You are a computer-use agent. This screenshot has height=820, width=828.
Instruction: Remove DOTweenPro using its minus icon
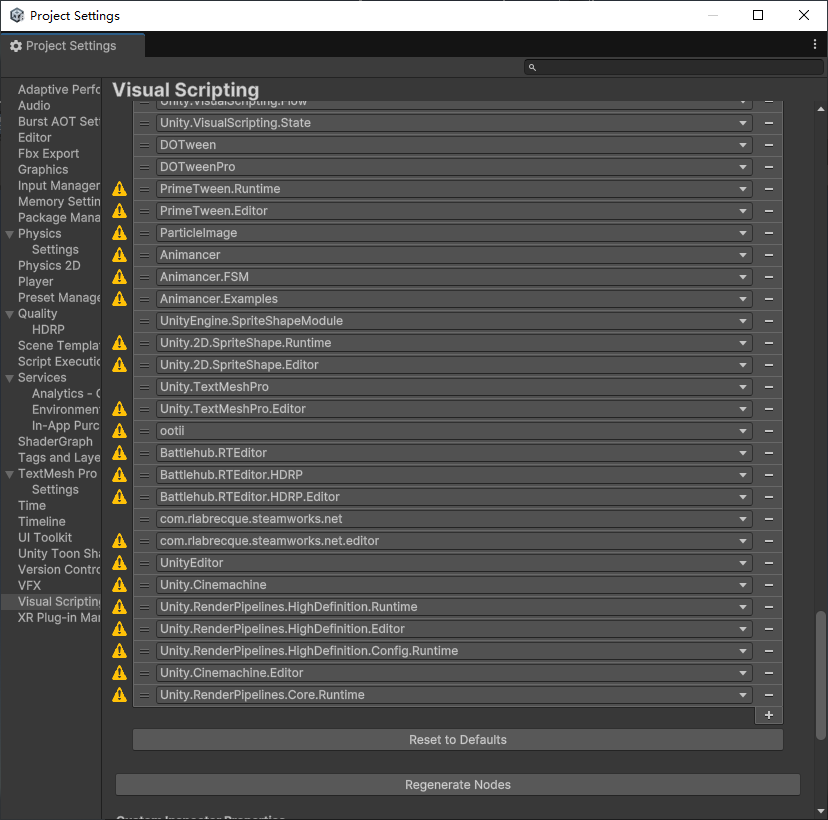(768, 167)
